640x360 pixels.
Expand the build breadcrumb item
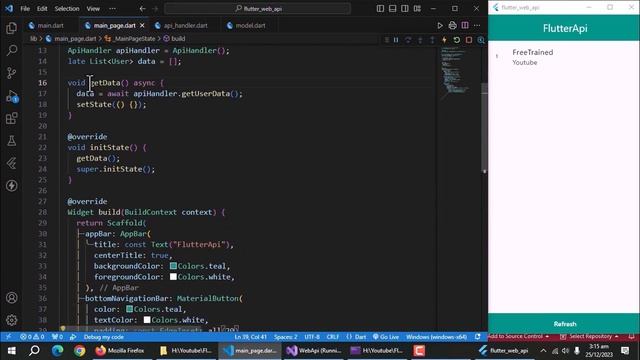click(174, 39)
